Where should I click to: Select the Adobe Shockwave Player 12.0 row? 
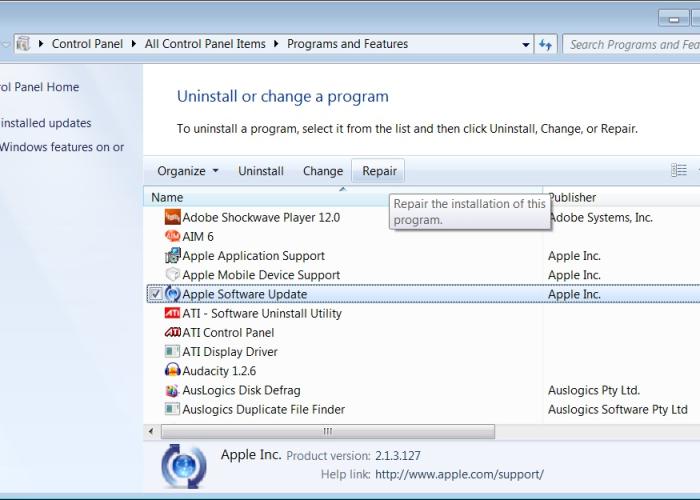point(423,217)
